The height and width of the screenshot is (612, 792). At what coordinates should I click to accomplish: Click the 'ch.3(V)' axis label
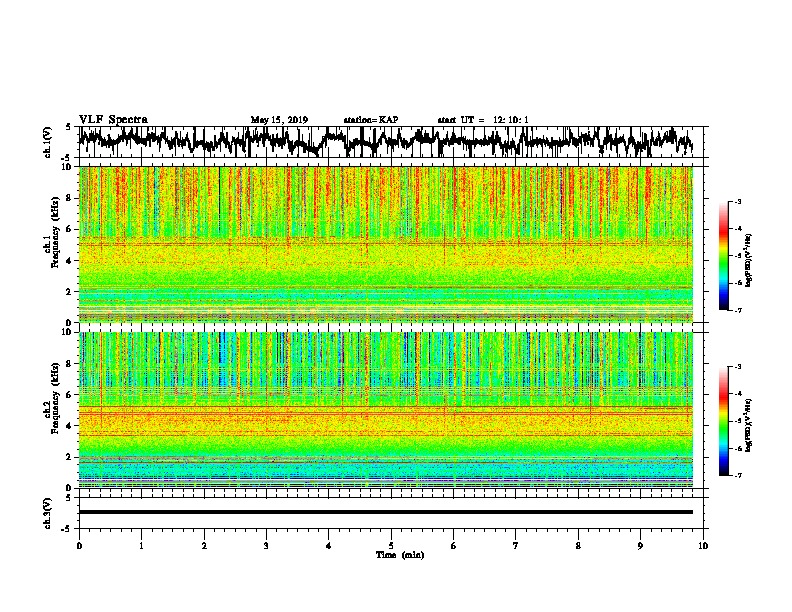(x=48, y=513)
